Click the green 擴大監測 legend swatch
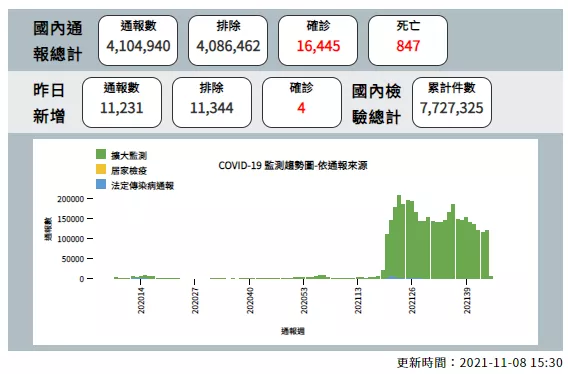Image resolution: width=568 pixels, height=374 pixels. 101,154
